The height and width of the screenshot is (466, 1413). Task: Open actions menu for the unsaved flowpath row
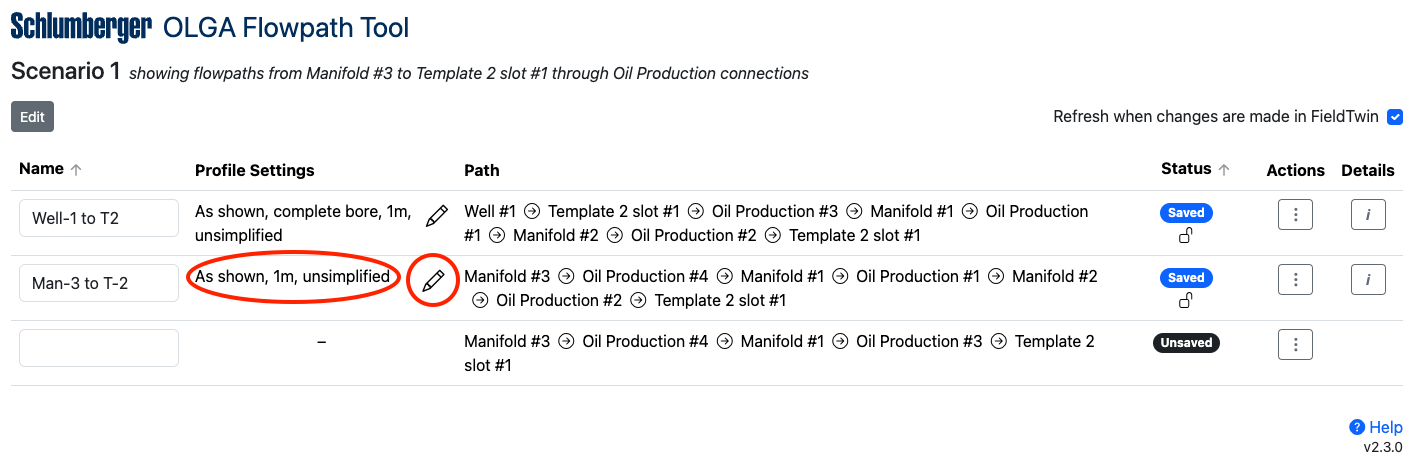coord(1295,345)
